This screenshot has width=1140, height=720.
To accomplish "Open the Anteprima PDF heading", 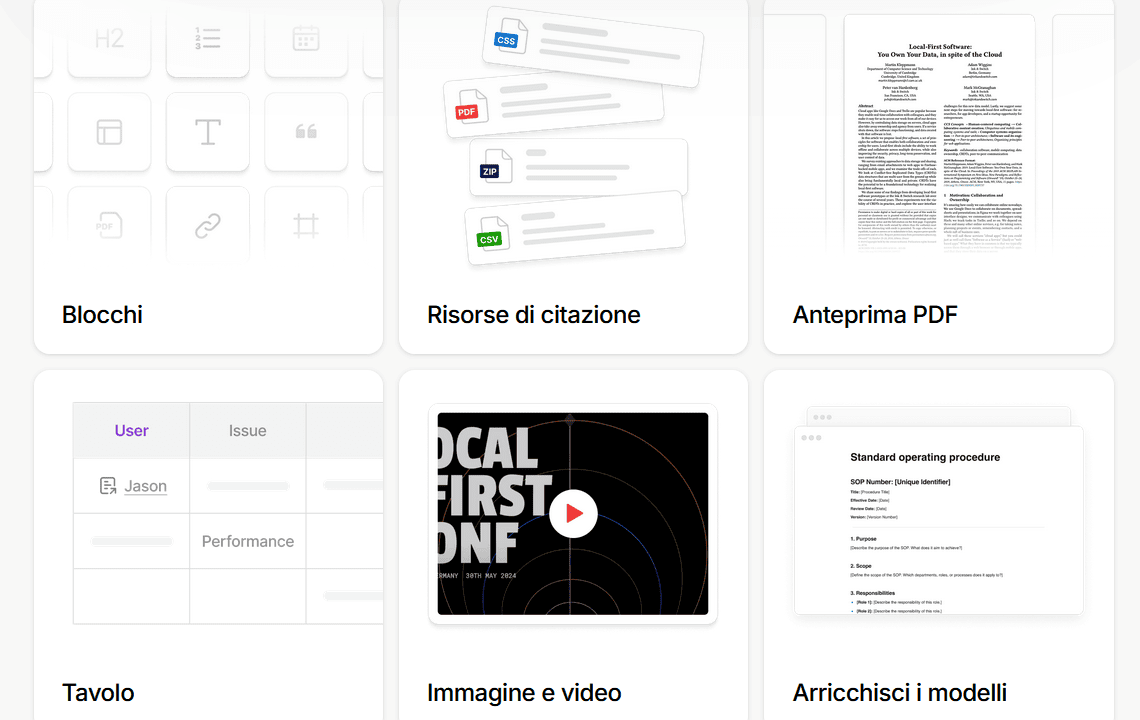I will [x=875, y=315].
